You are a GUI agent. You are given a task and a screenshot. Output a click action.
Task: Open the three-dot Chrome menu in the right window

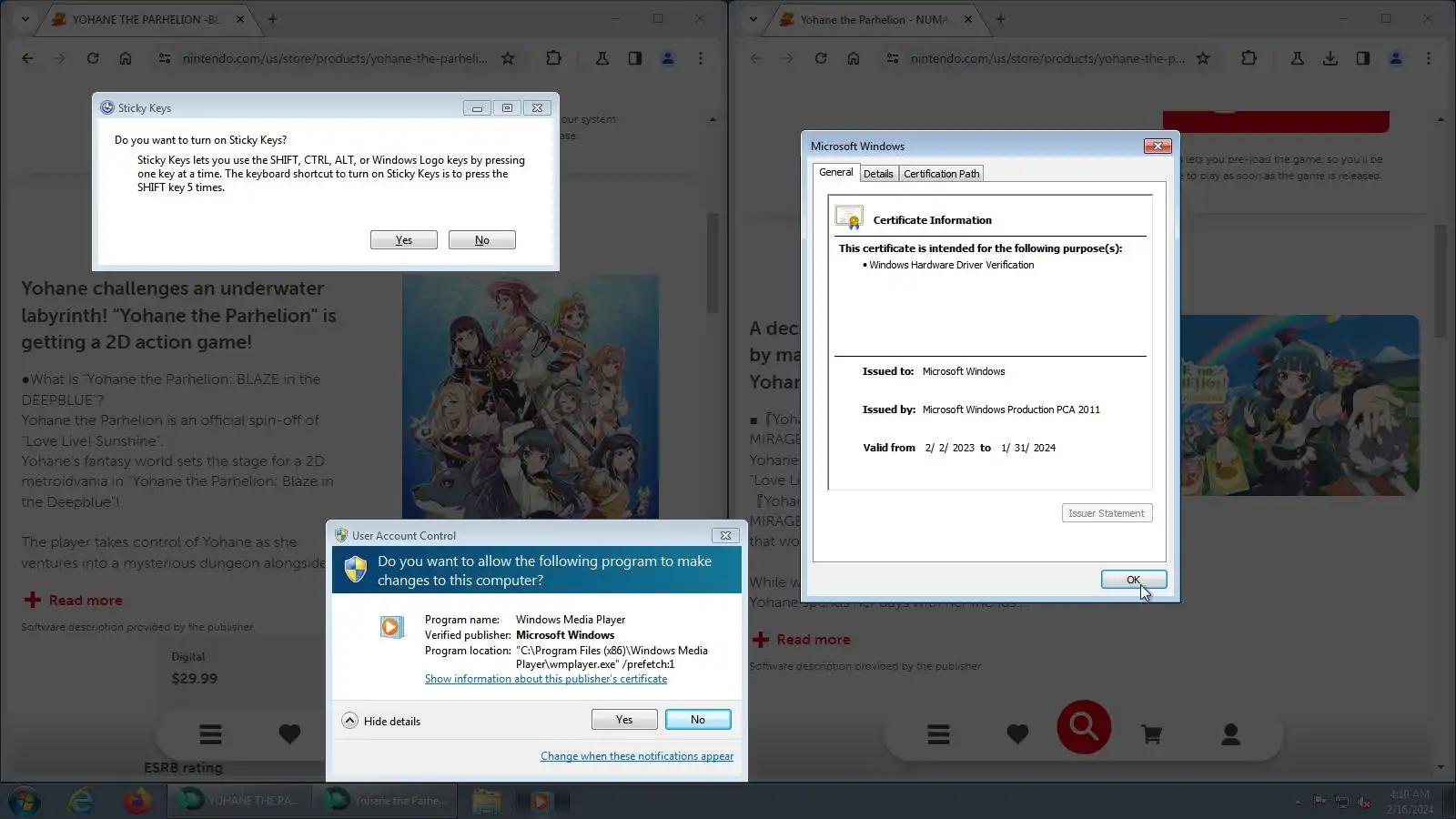click(1429, 58)
